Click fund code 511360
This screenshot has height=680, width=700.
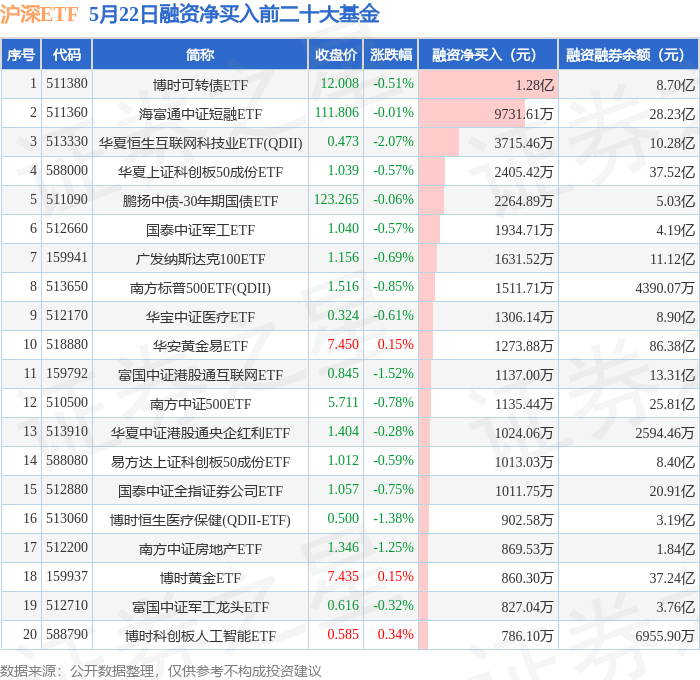67,113
